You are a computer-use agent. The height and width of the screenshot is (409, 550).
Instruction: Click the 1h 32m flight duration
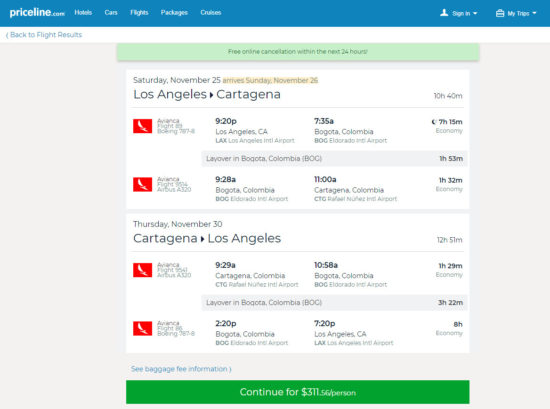pyautogui.click(x=451, y=180)
